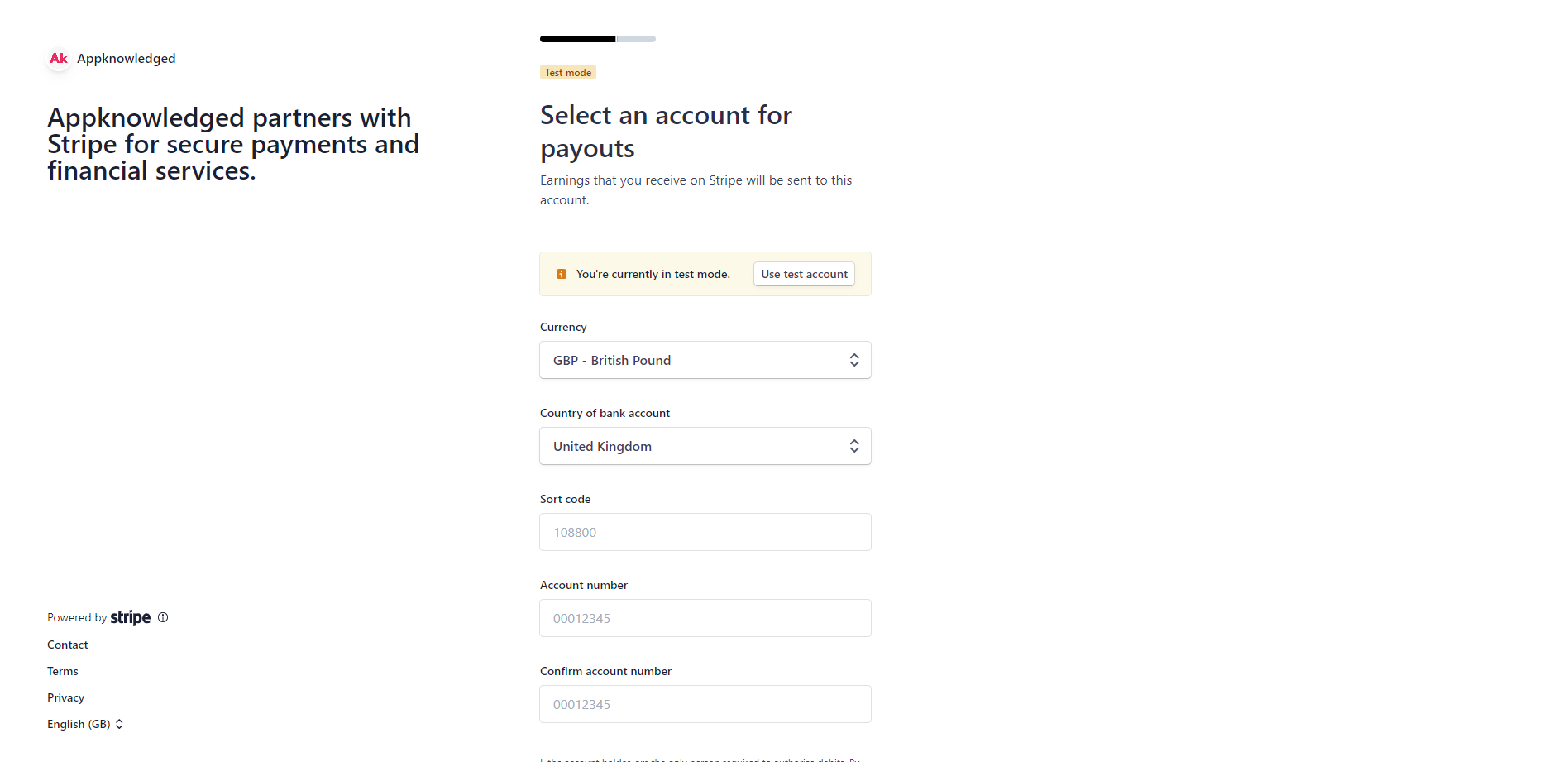Image resolution: width=1568 pixels, height=762 pixels.
Task: Click the Sort code label
Action: 566,499
